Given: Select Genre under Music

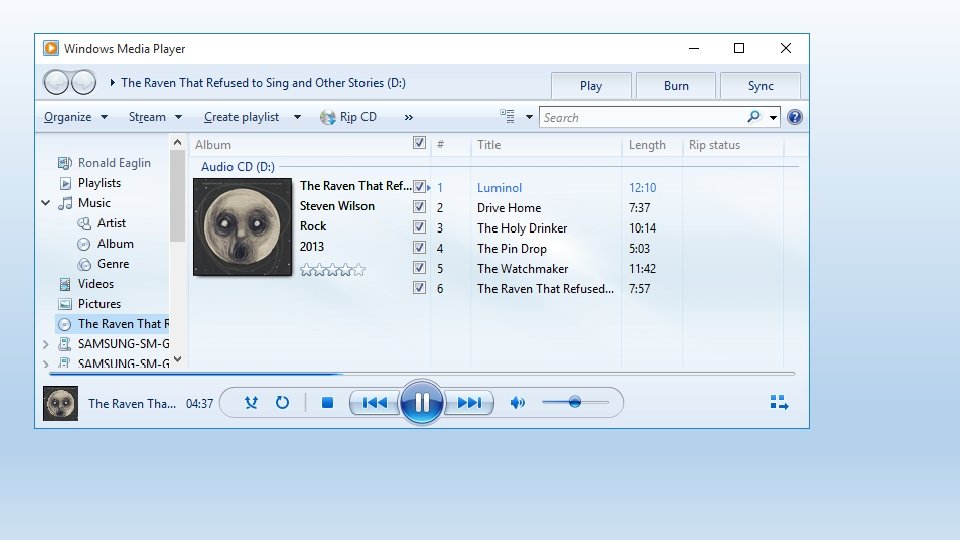Looking at the screenshot, I should point(103,264).
